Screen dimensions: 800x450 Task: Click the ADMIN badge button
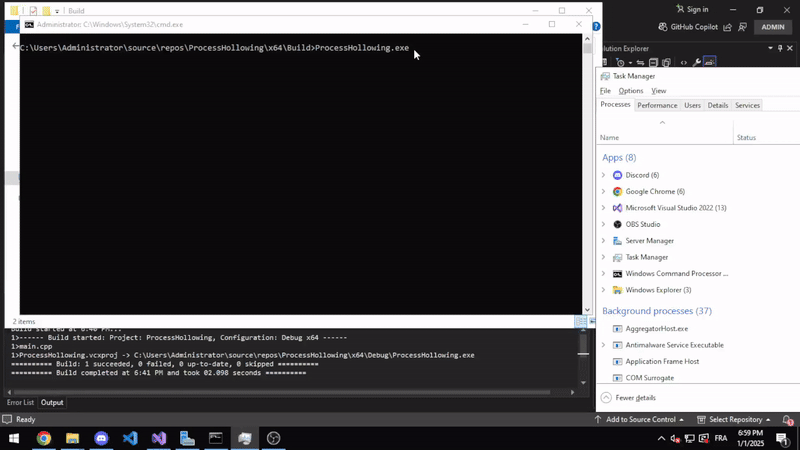[x=773, y=27]
